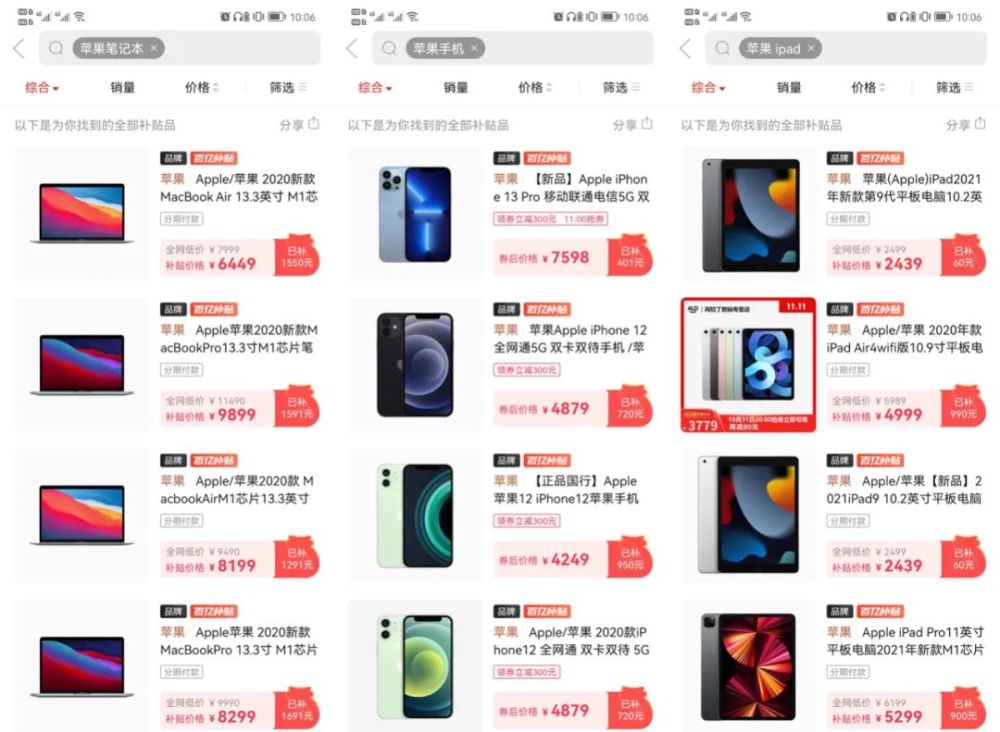The image size is (1000, 732).
Task: Tap share icon on iPad results
Action: coord(980,124)
